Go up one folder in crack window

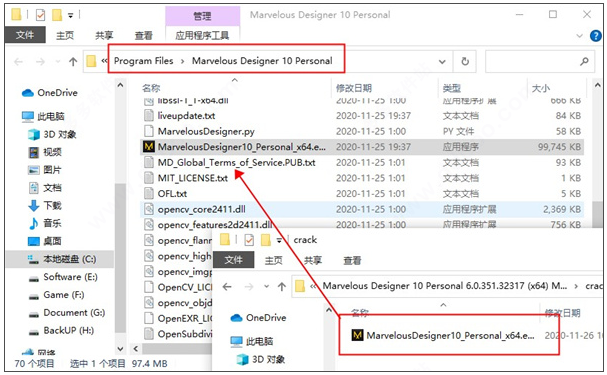282,287
